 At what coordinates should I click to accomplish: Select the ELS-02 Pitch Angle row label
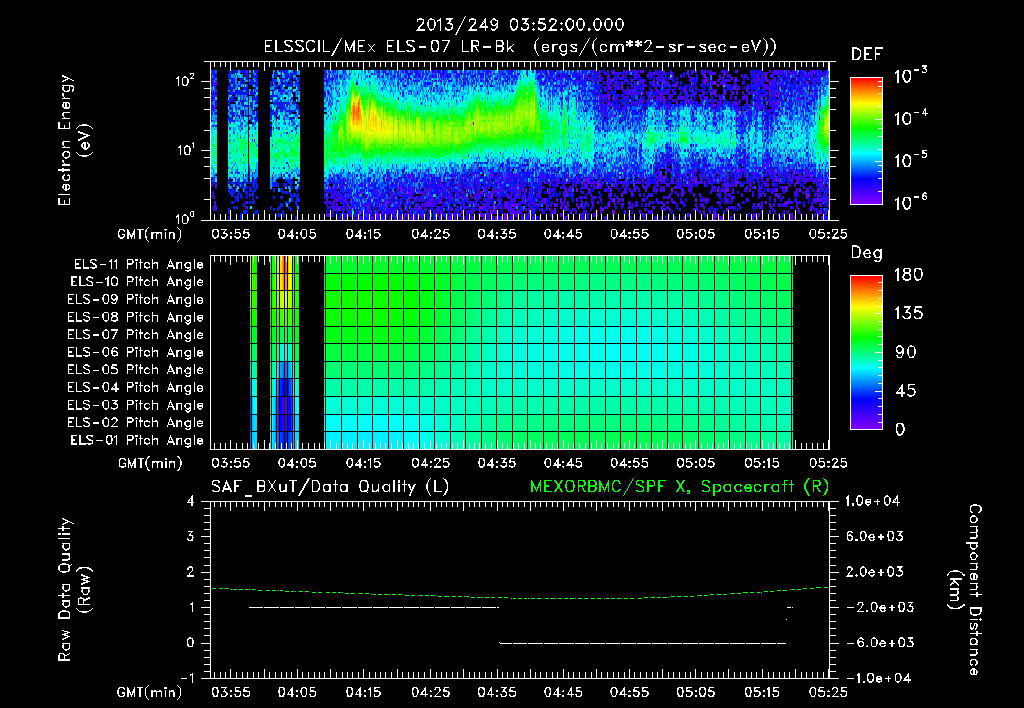(x=136, y=423)
